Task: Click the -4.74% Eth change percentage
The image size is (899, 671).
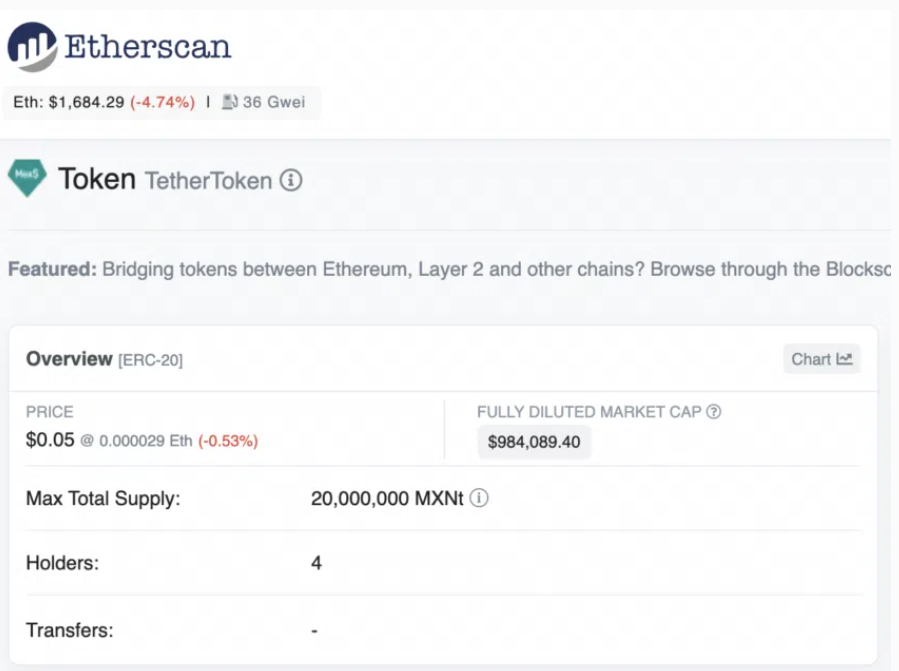Action: (163, 102)
